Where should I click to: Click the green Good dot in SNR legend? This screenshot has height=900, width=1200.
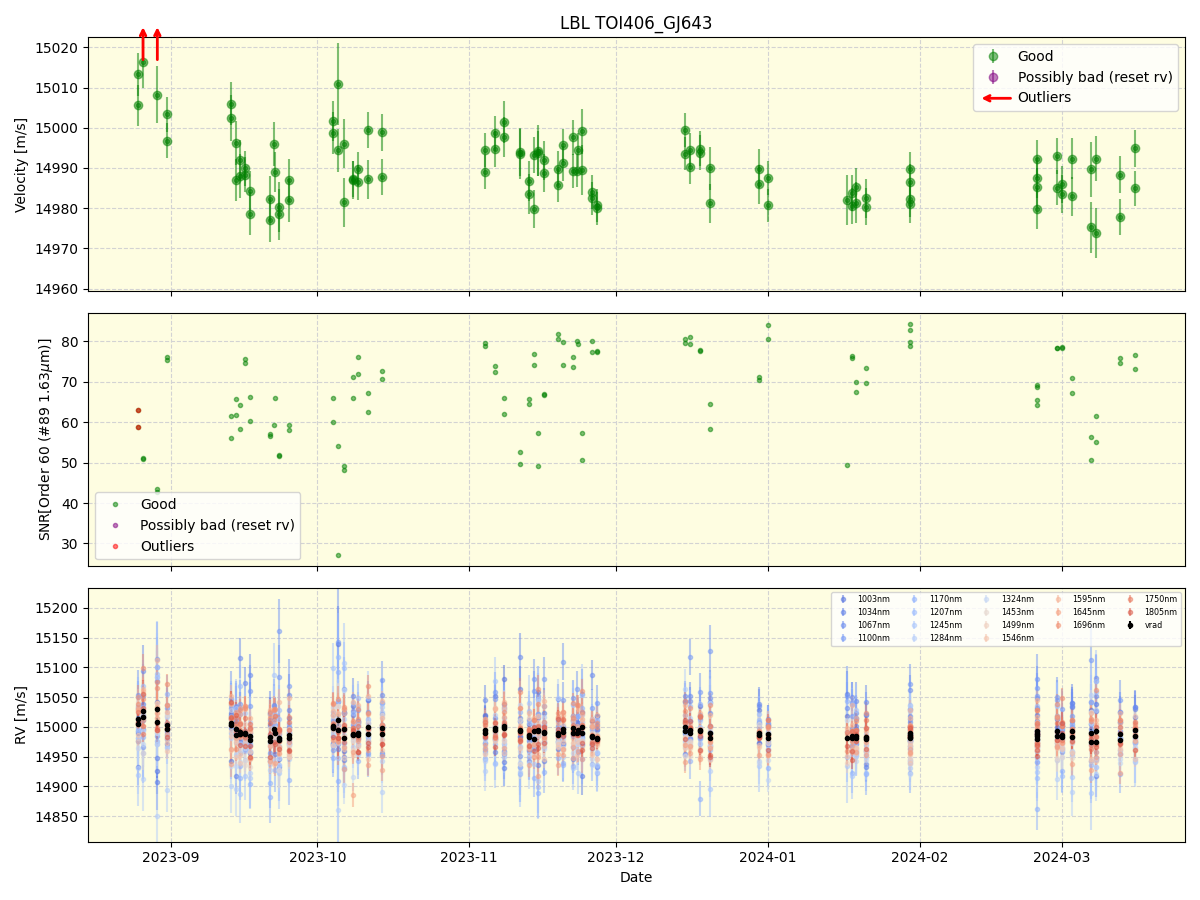pyautogui.click(x=115, y=505)
